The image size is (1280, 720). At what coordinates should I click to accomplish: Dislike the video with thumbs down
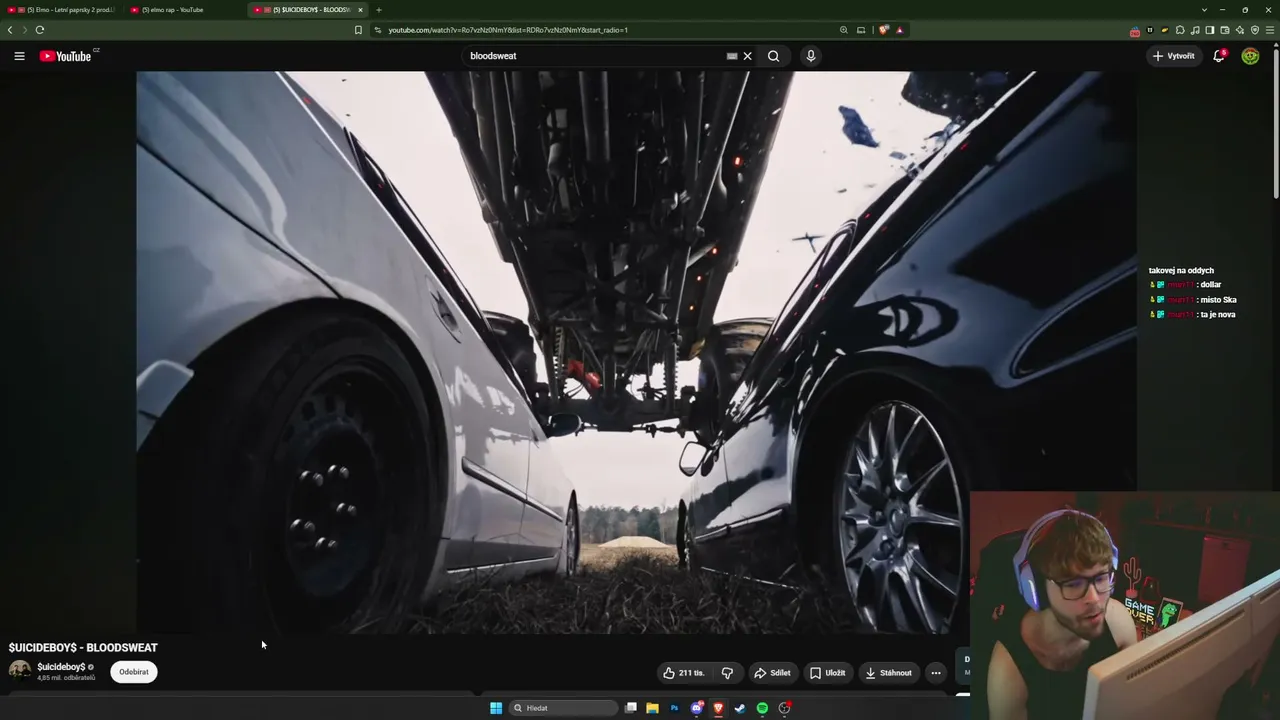click(727, 673)
